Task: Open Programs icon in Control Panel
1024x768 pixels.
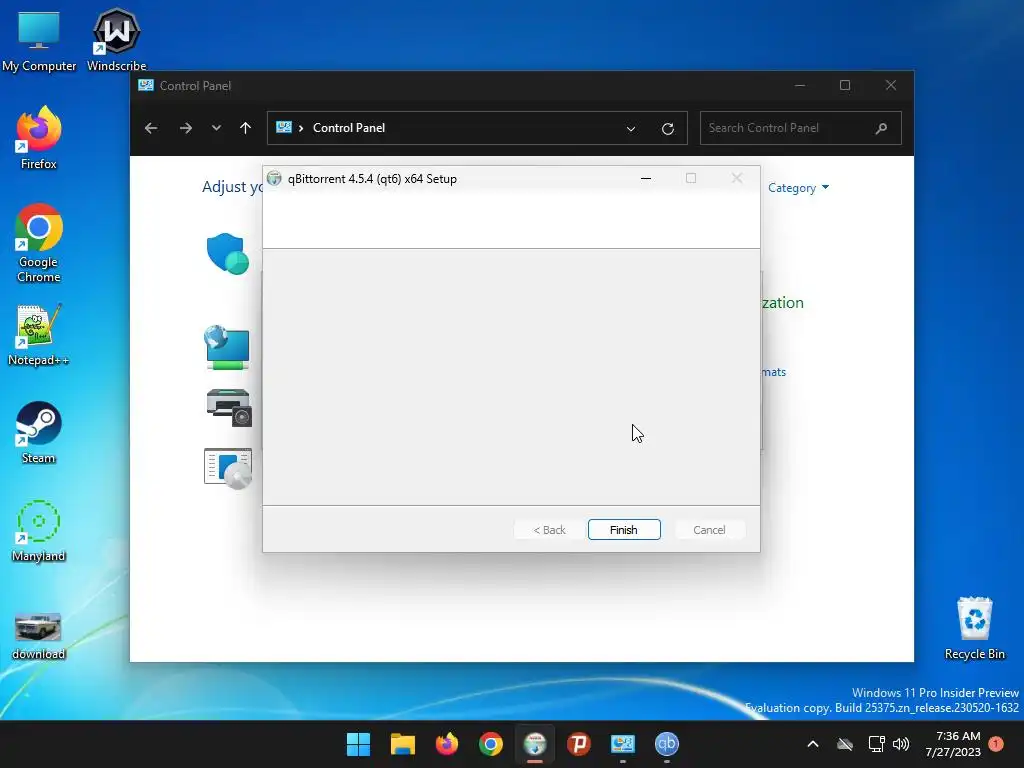Action: point(227,468)
